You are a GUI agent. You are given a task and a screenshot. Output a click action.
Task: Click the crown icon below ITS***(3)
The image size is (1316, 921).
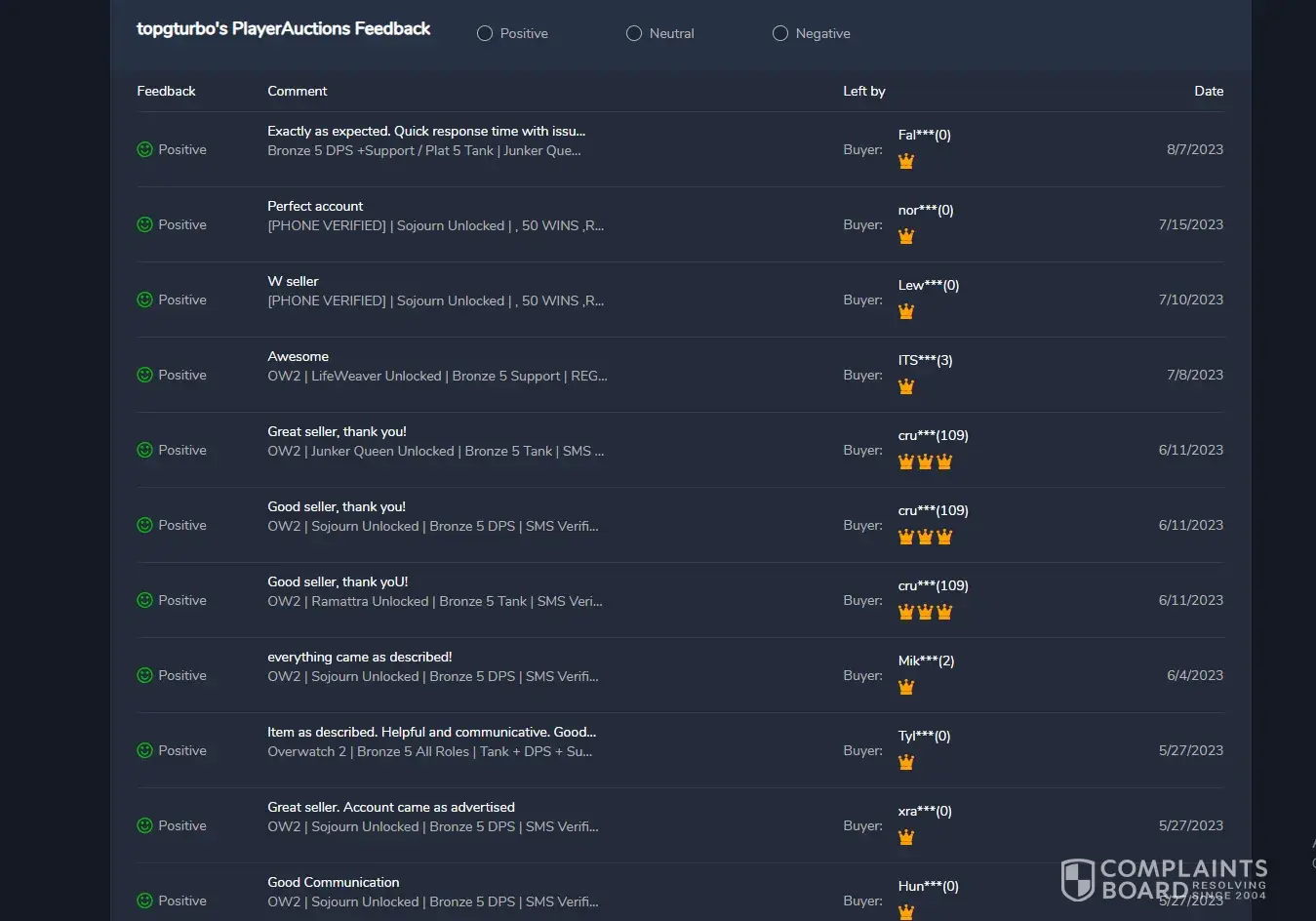coord(906,386)
